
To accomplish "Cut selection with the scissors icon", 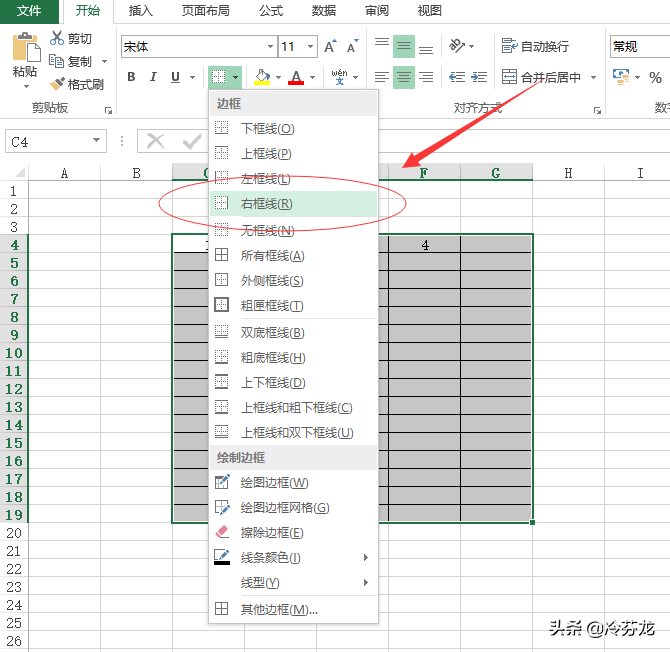I will [x=56, y=38].
